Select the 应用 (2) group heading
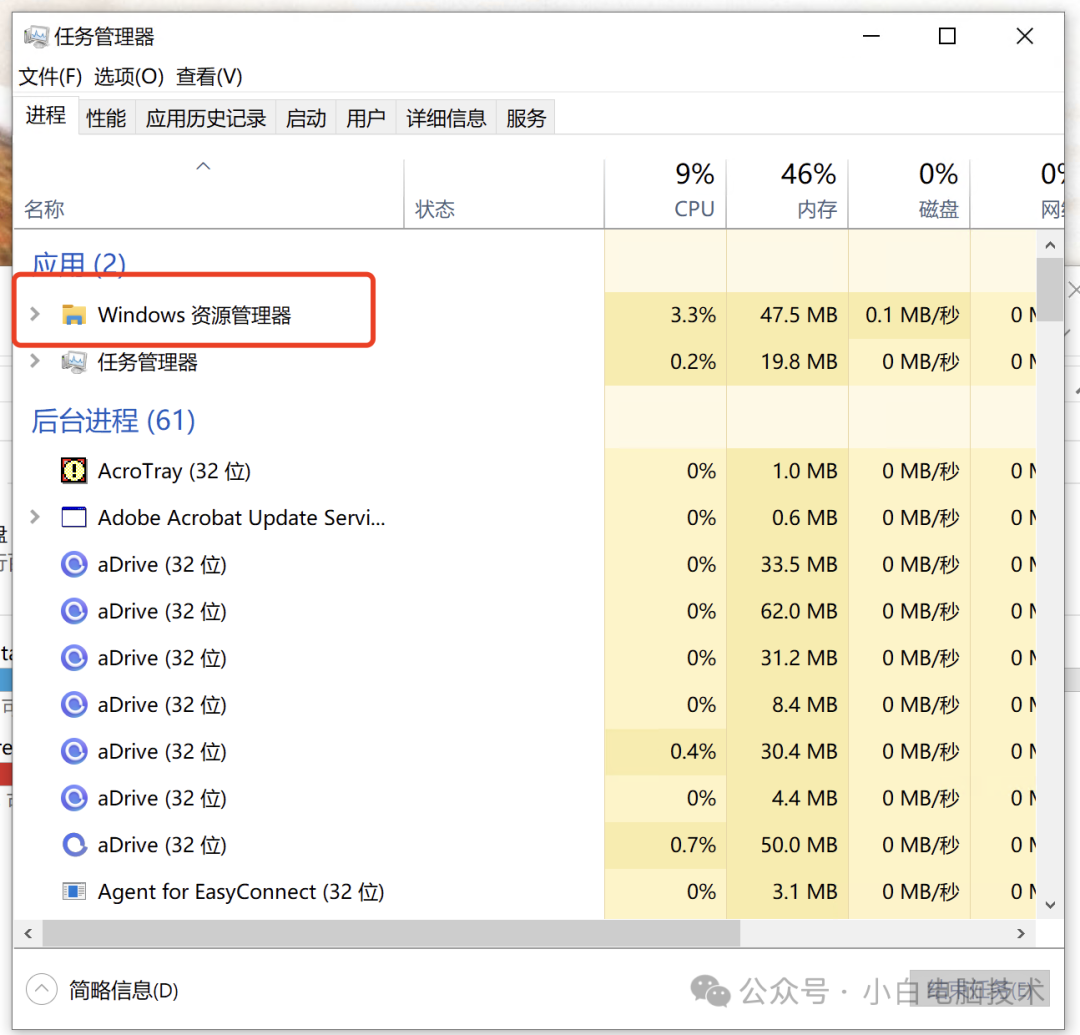 [79, 264]
